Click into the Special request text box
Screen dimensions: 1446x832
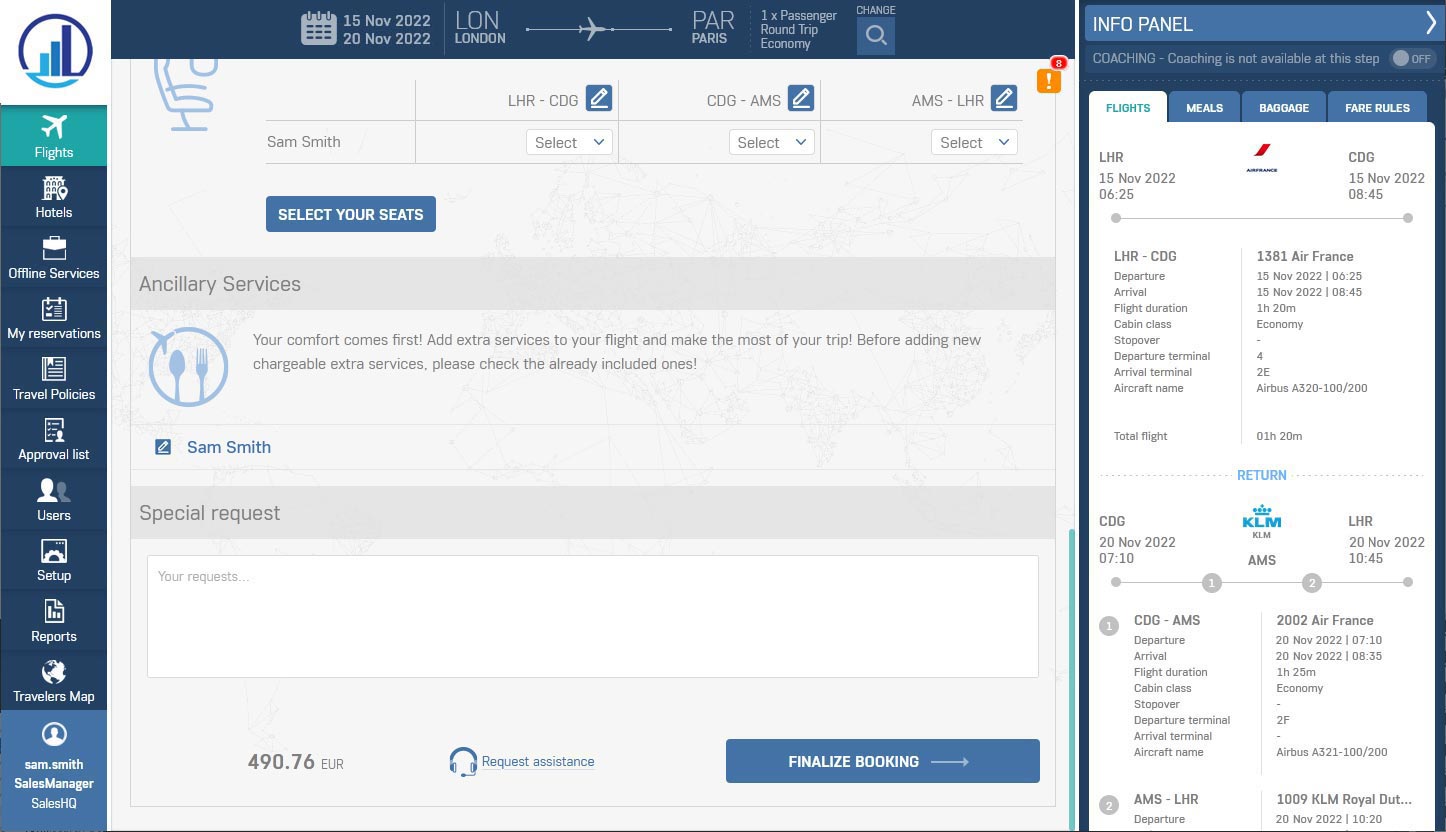(x=592, y=617)
